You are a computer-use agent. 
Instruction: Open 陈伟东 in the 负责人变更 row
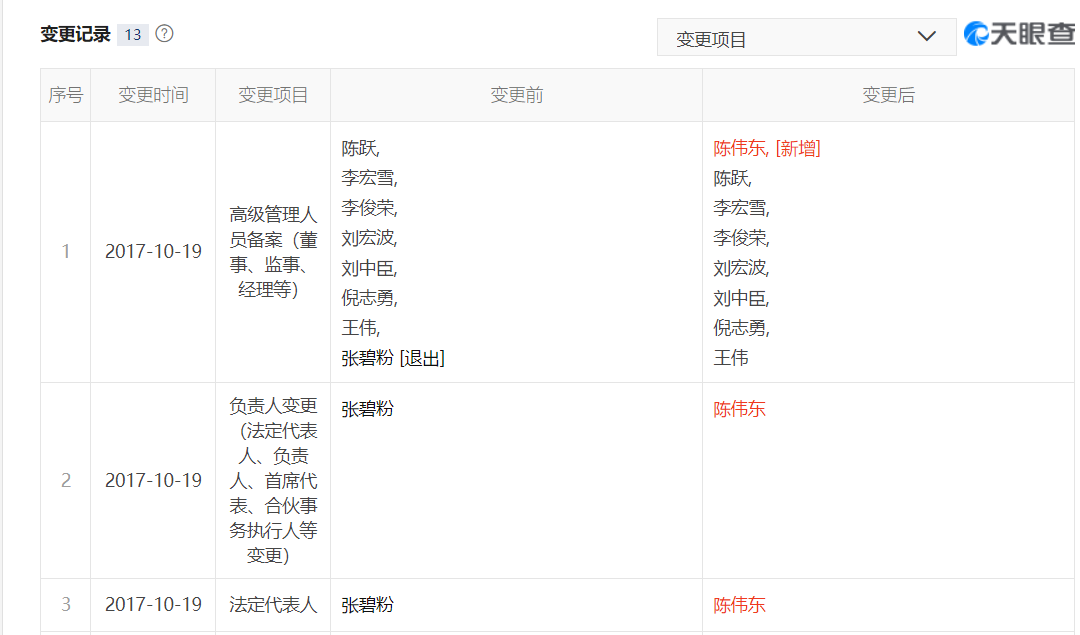coord(740,409)
